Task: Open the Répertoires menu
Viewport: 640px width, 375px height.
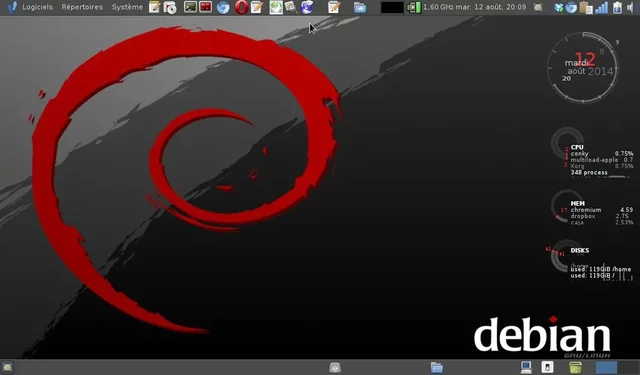Action: click(x=82, y=7)
